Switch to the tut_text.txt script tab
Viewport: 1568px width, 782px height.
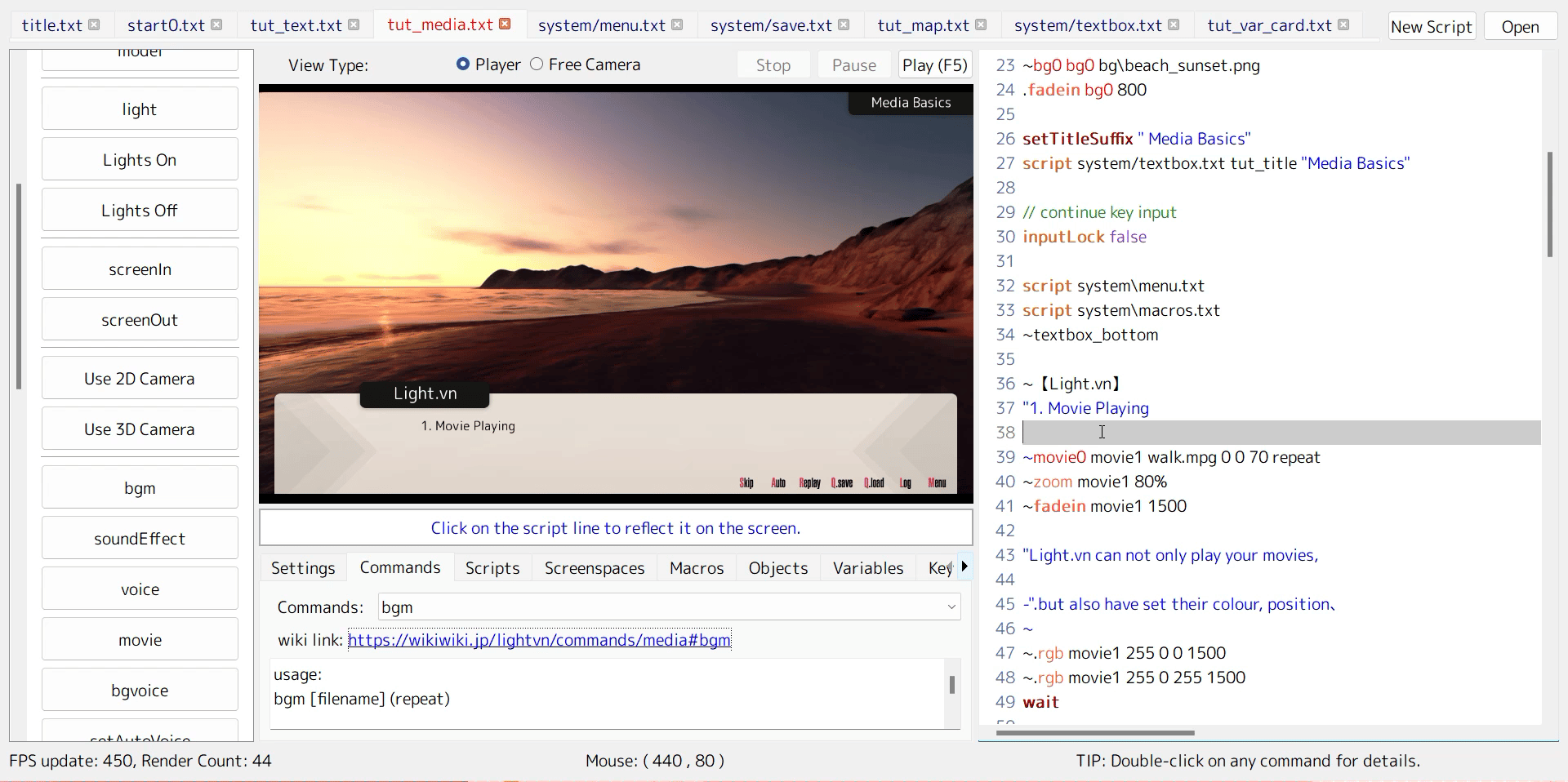pyautogui.click(x=296, y=25)
